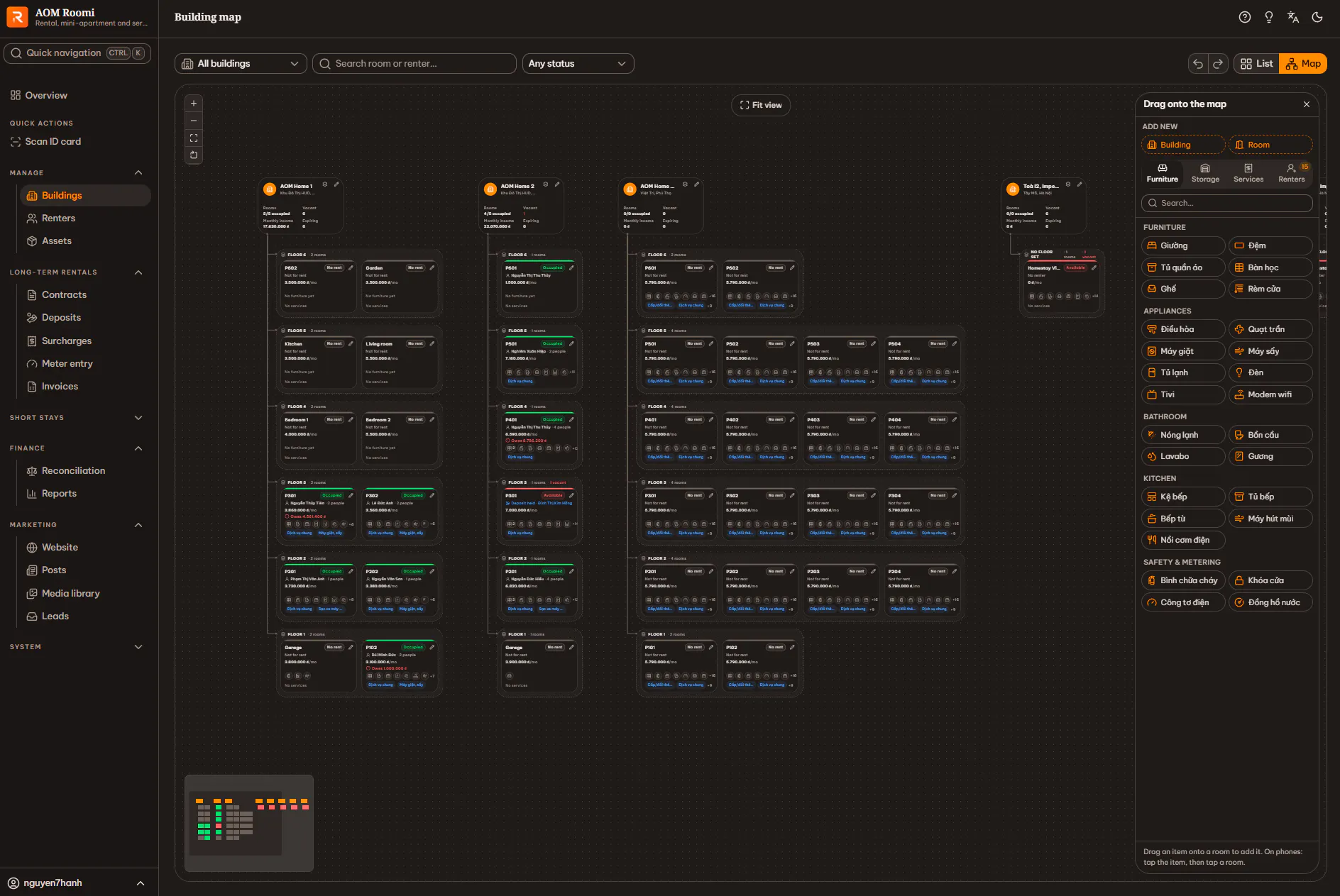
Task: Redo the map change
Action: point(1218,64)
